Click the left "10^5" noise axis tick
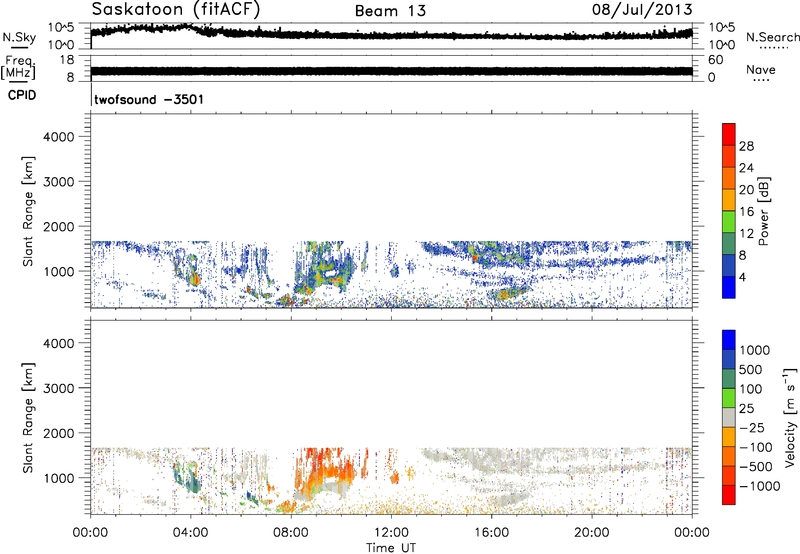800x554 pixels. click(x=61, y=28)
